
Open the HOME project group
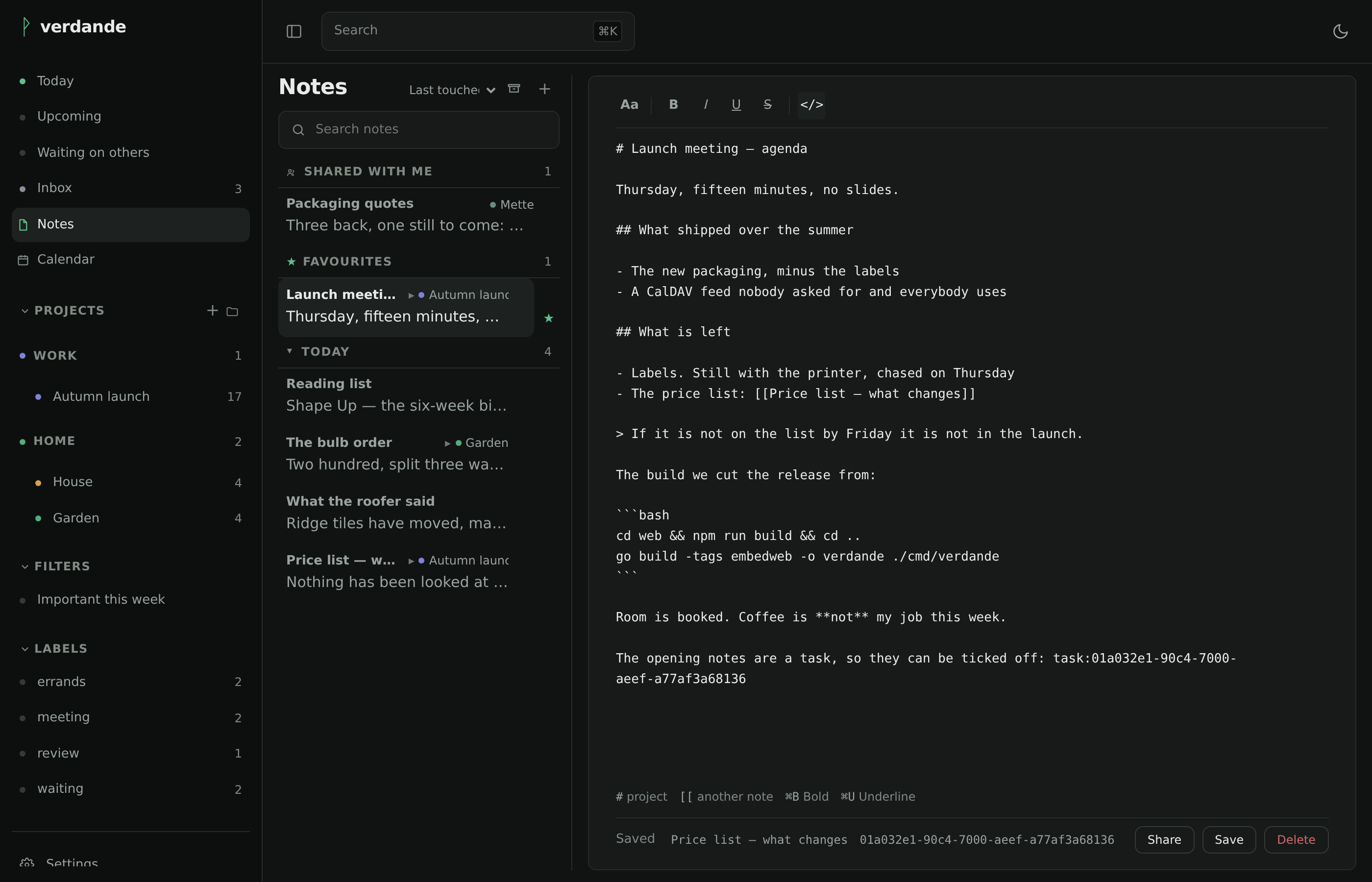point(130,441)
